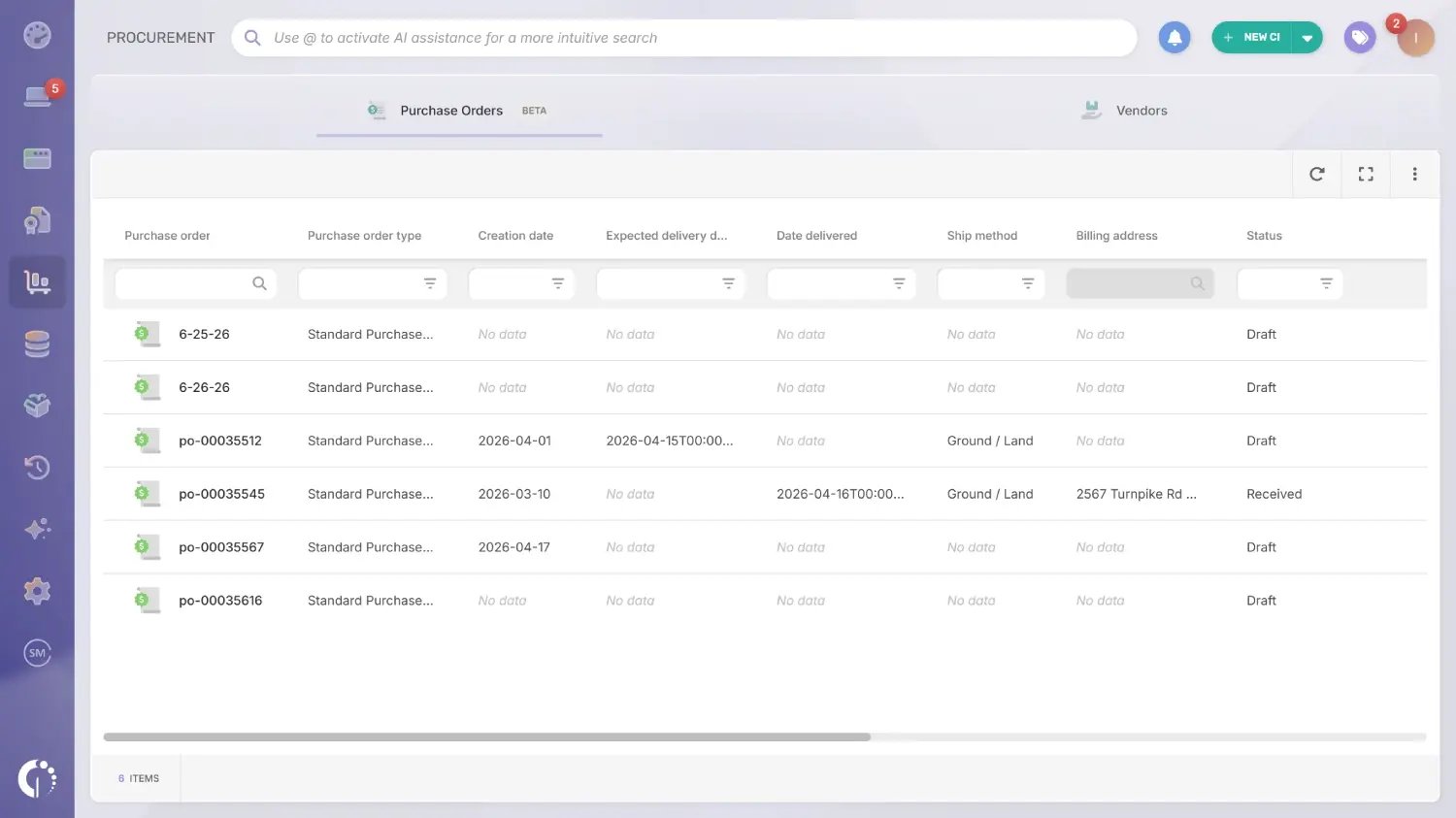Click the row icon for 6-25-26
The width and height of the screenshot is (1456, 818).
pos(147,334)
